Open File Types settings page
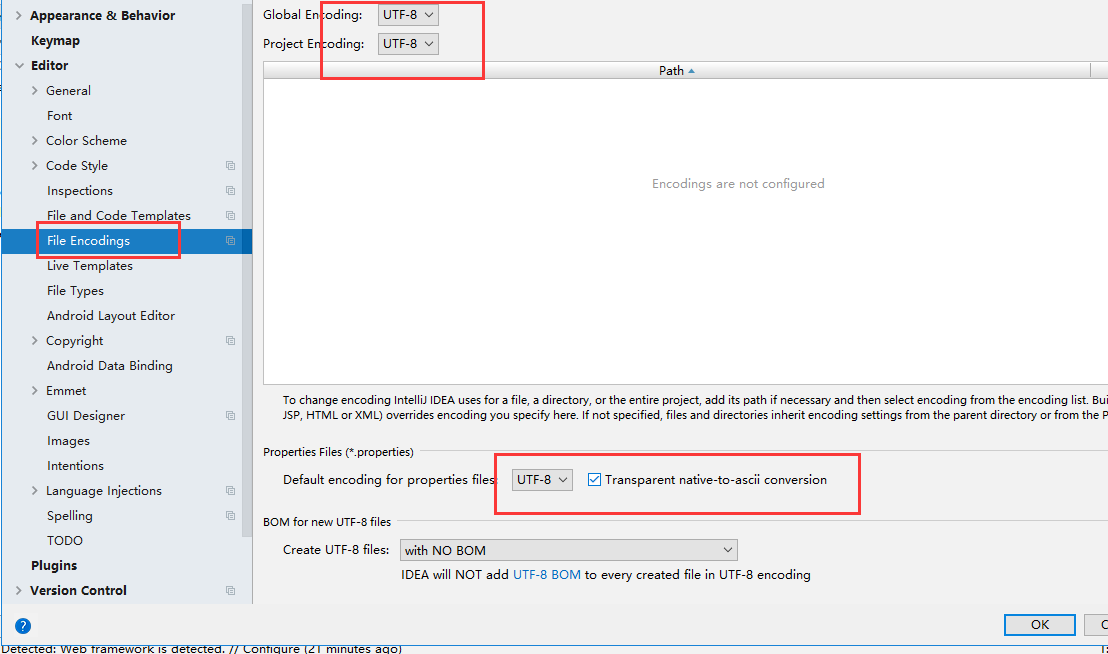Image resolution: width=1108 pixels, height=654 pixels. (75, 291)
